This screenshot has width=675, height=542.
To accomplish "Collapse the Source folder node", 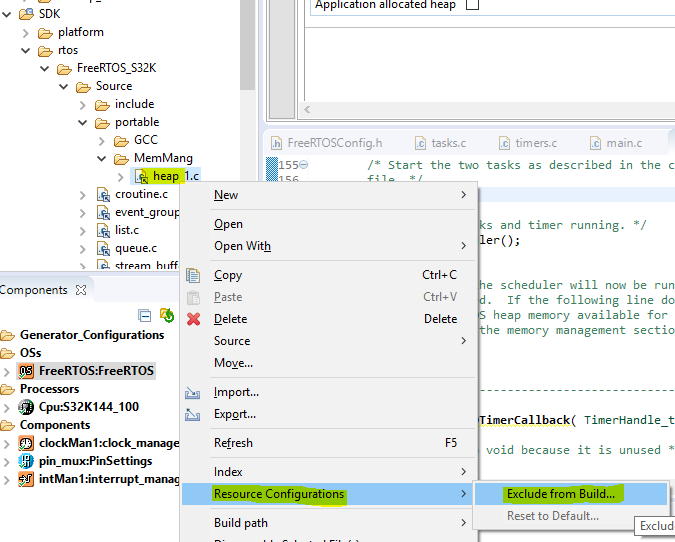I will pyautogui.click(x=64, y=87).
